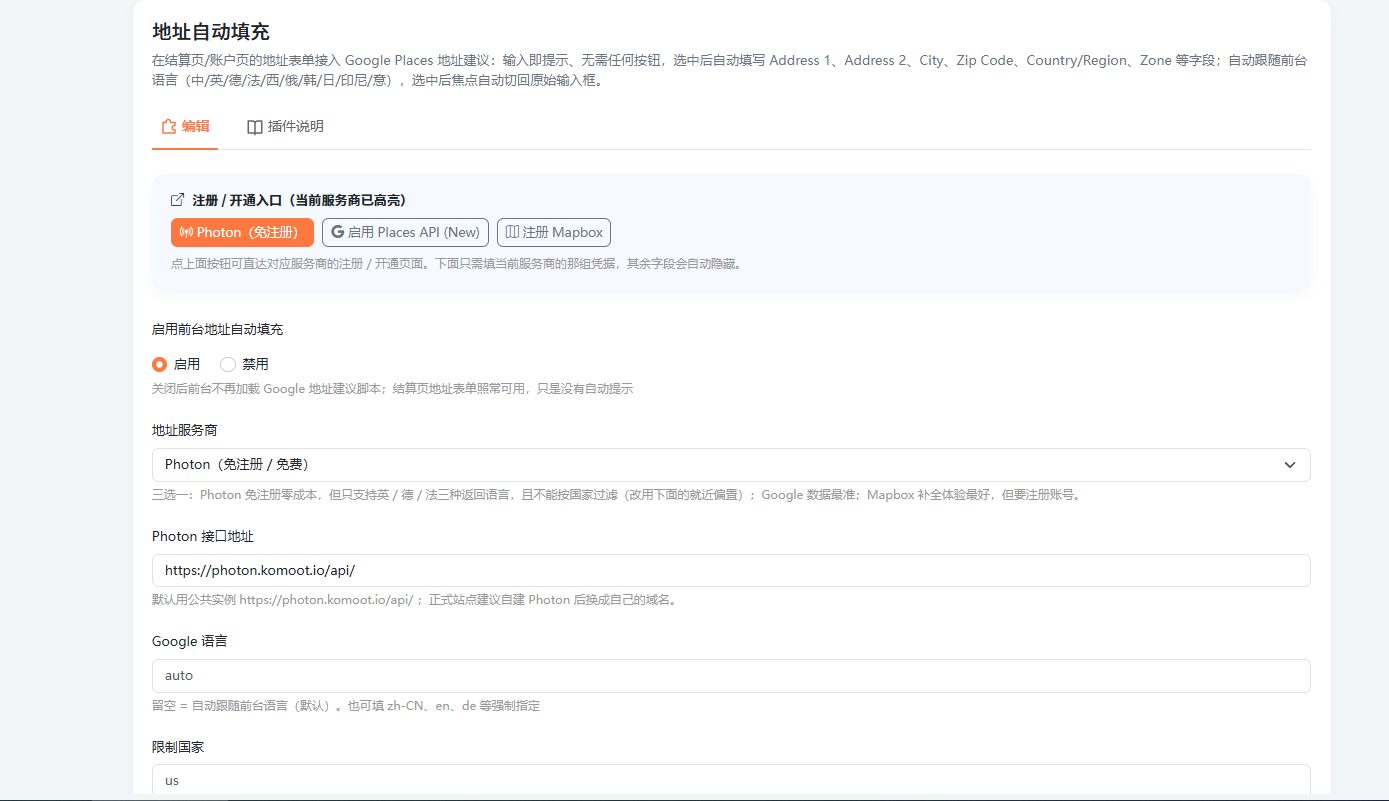Screen dimensions: 1389x801
Task: Click the Photon 接口地址 label
Action: 203,536
